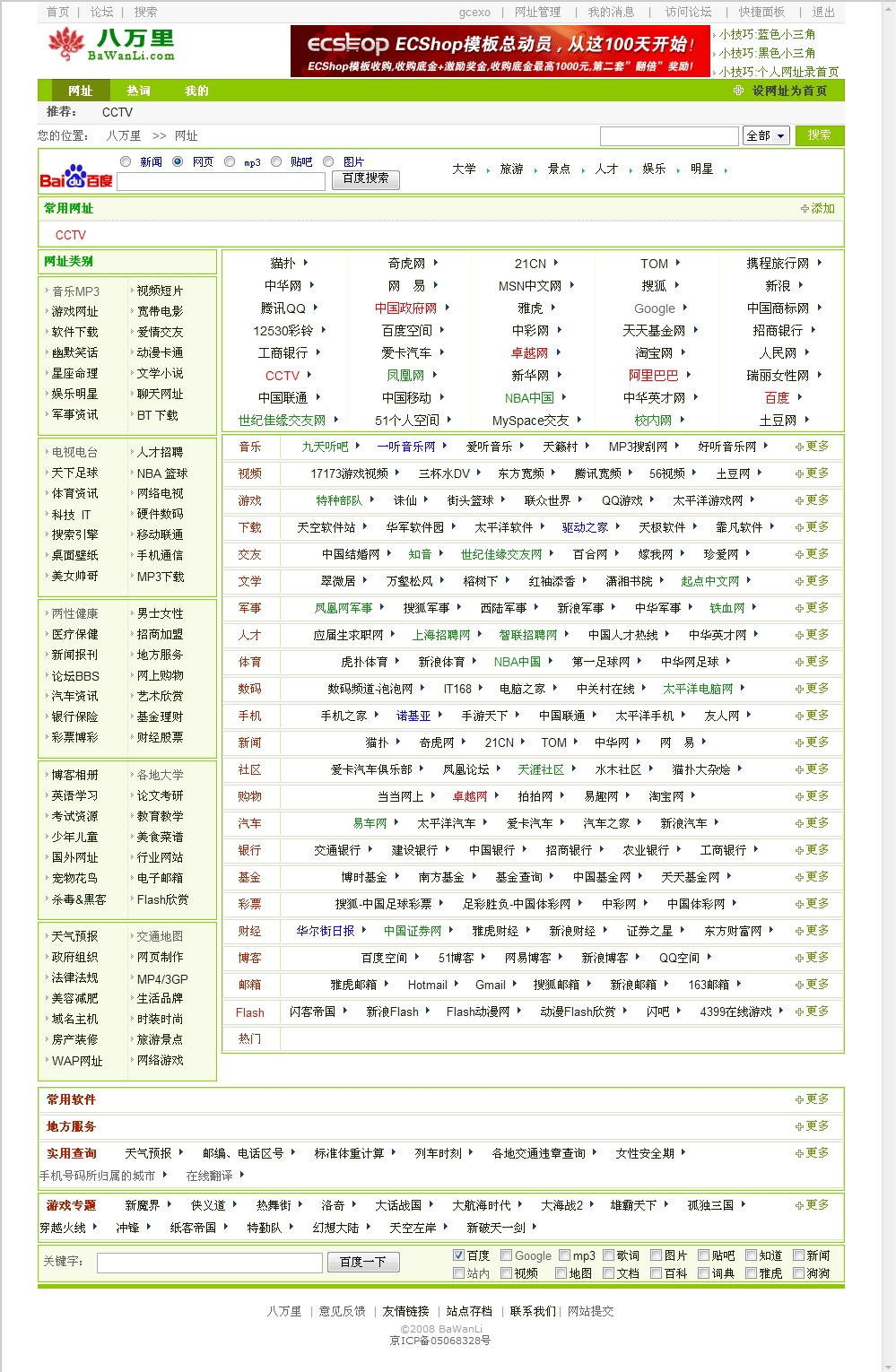
Task: Click plus icon in 音乐 row's 更多
Action: click(x=799, y=447)
